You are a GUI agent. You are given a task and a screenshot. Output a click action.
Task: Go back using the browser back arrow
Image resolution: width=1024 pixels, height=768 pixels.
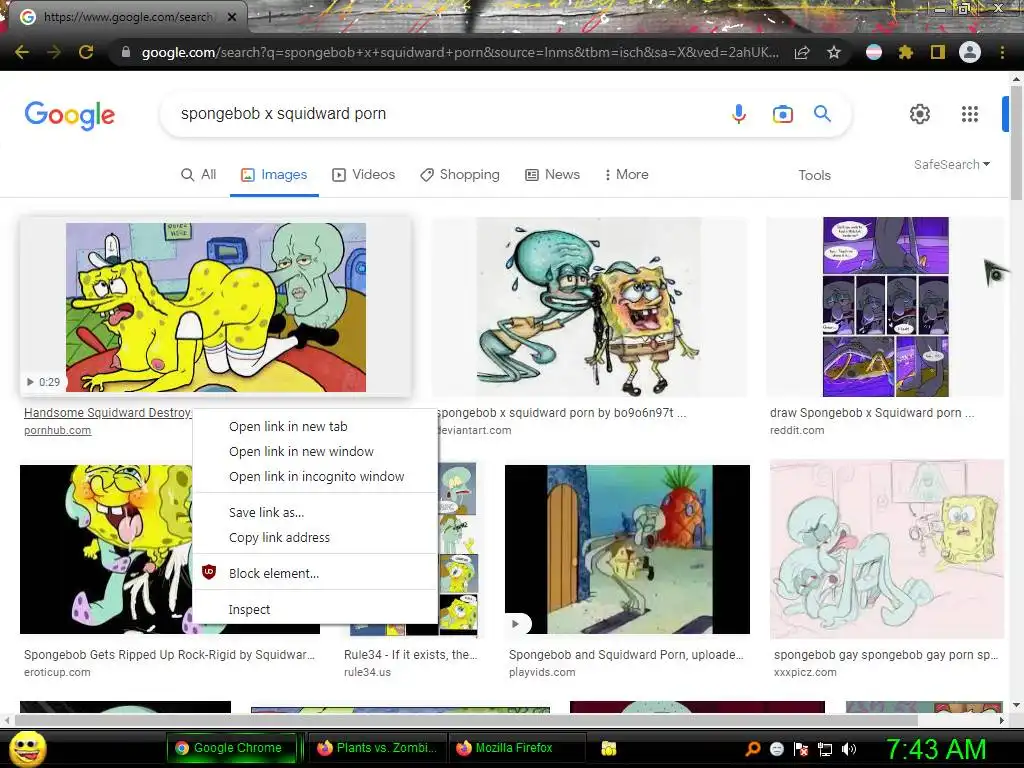click(x=22, y=52)
